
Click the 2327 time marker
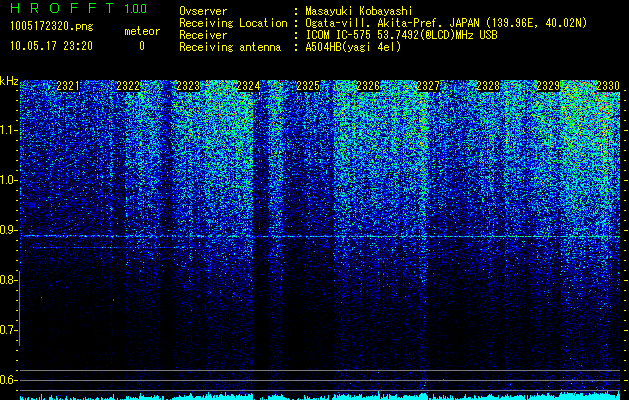428,86
